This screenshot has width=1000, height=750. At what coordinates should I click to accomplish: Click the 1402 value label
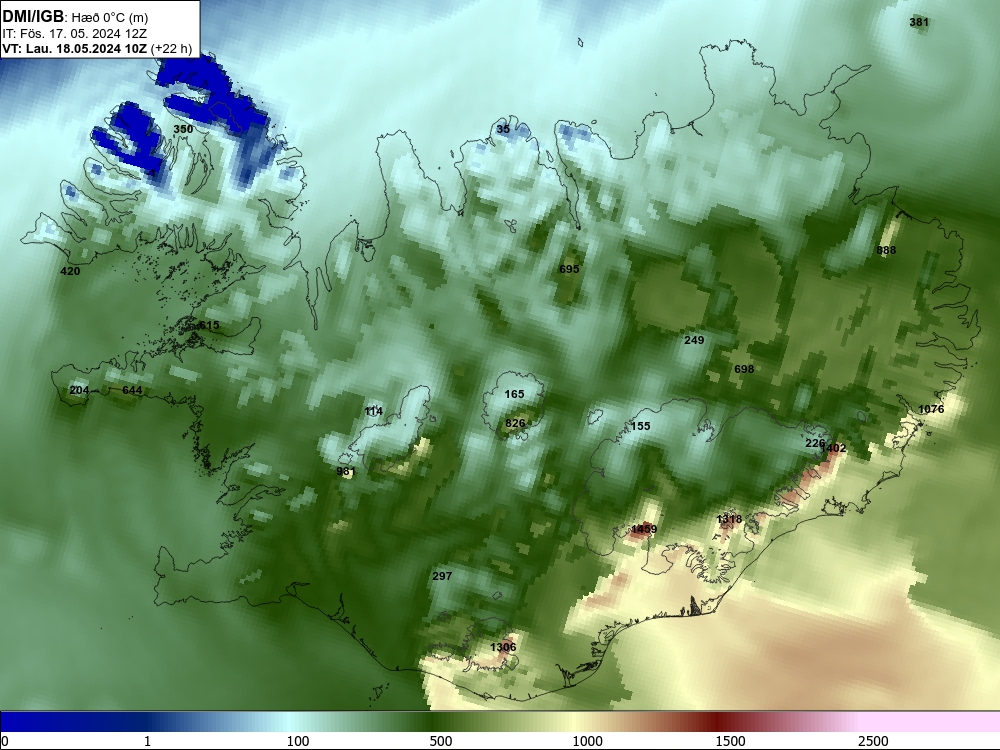pyautogui.click(x=834, y=448)
